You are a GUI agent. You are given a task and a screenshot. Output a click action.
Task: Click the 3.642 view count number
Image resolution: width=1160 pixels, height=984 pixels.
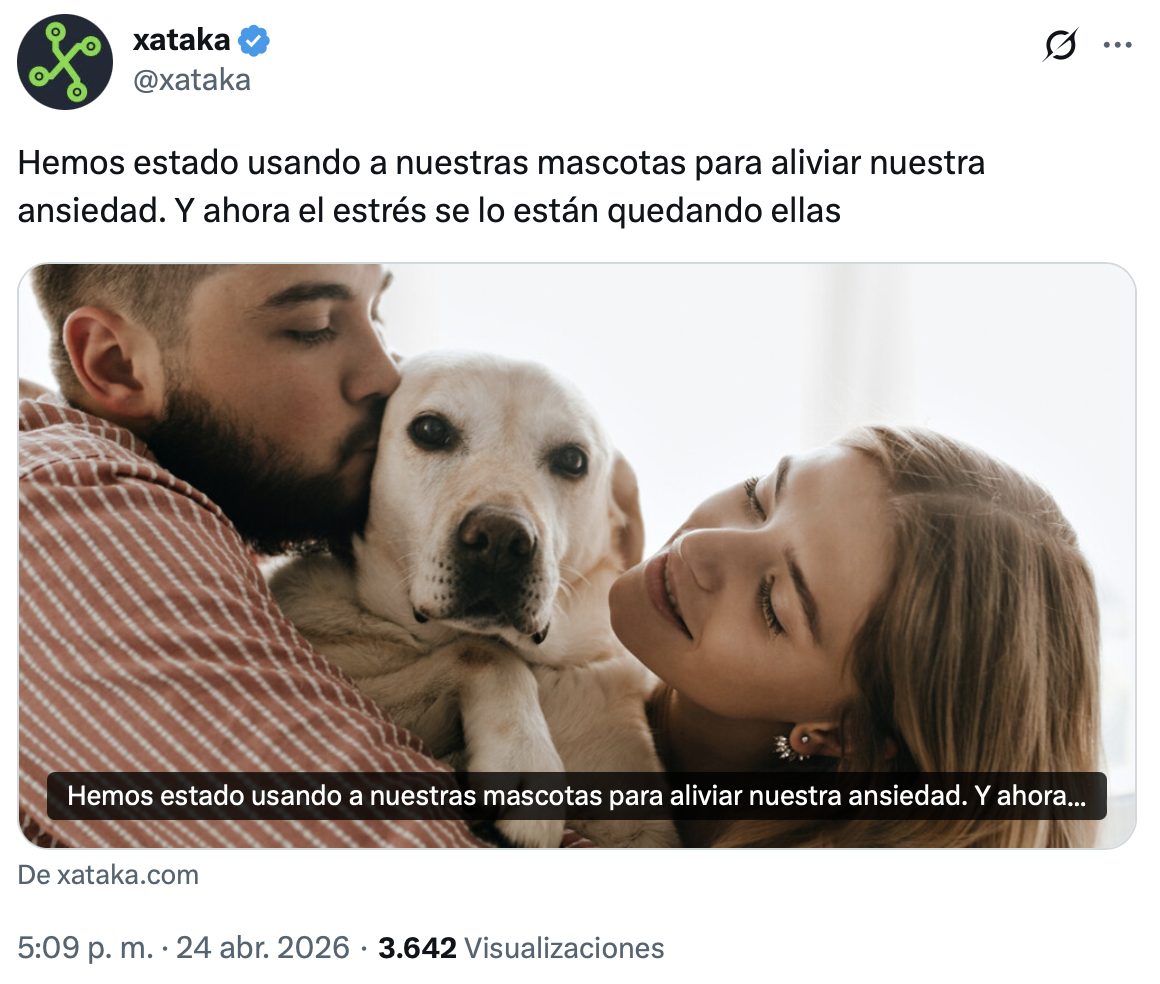[417, 948]
